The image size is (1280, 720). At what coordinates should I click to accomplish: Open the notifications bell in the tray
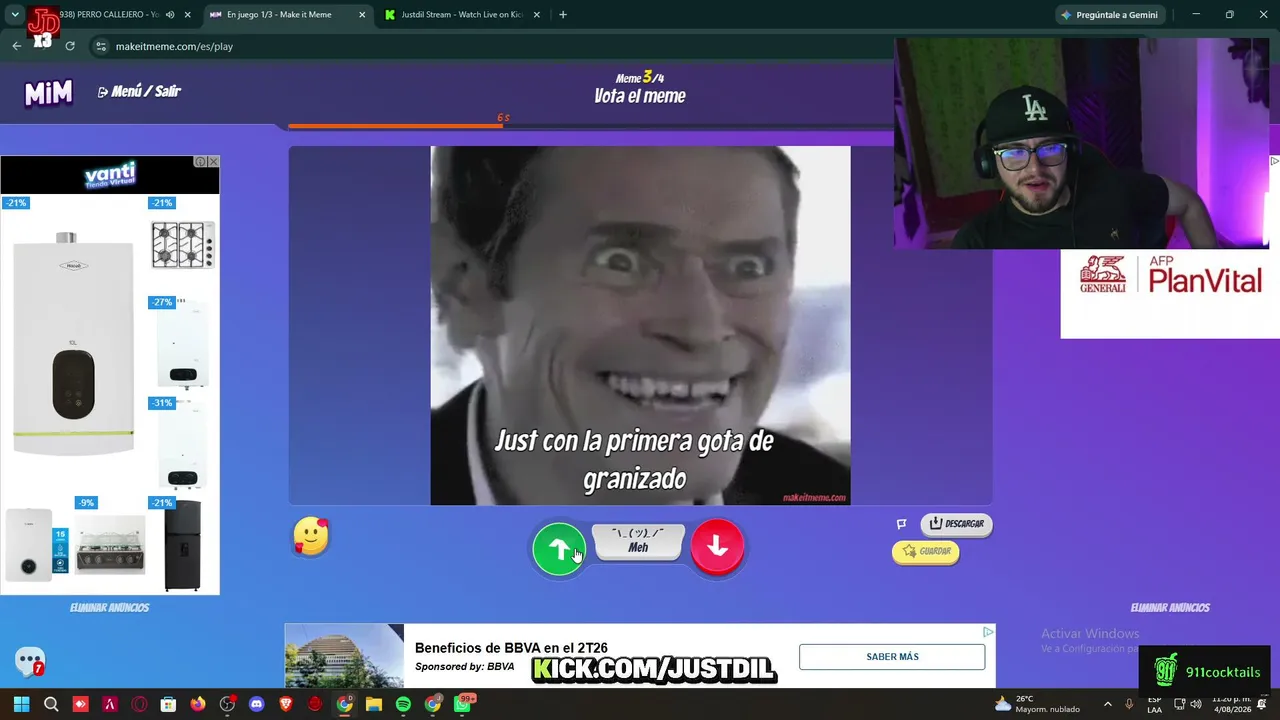click(x=1262, y=704)
